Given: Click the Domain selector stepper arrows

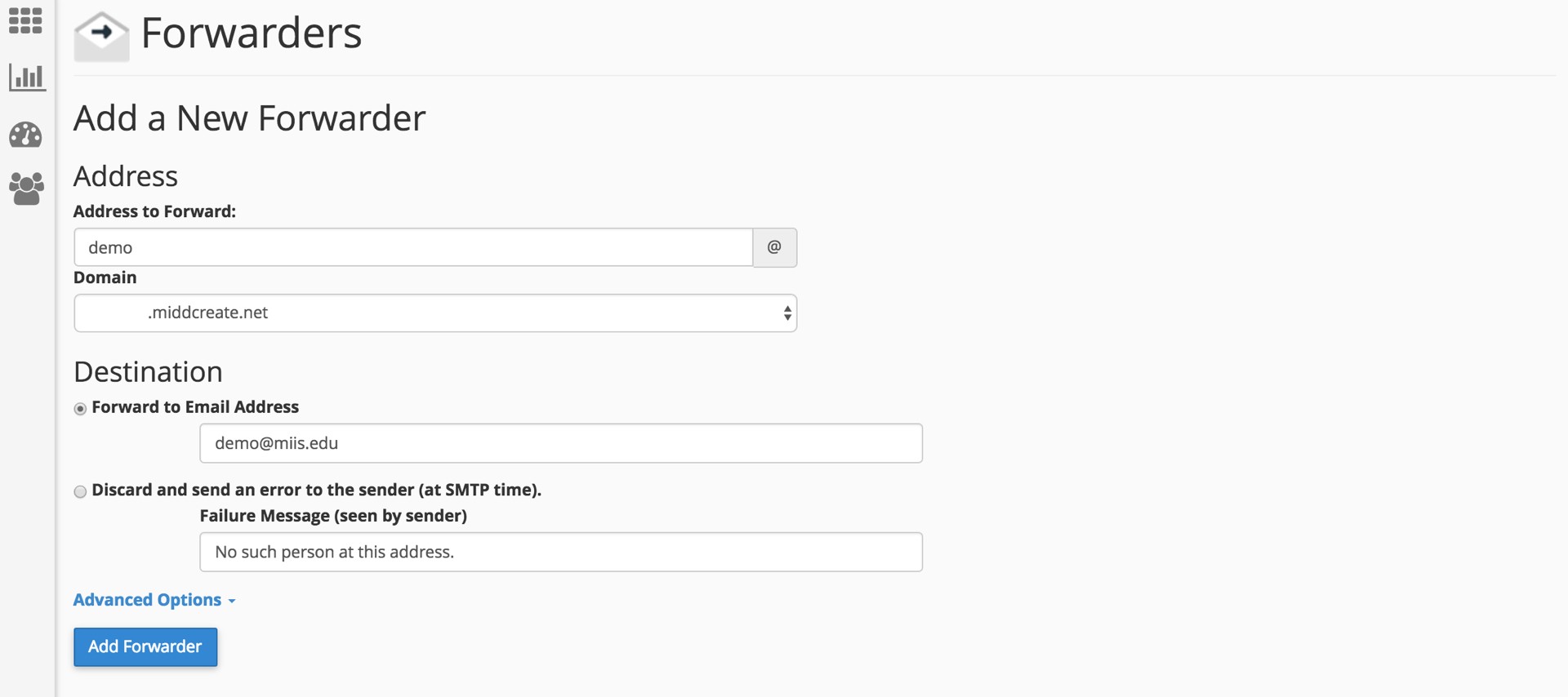Looking at the screenshot, I should (x=787, y=313).
